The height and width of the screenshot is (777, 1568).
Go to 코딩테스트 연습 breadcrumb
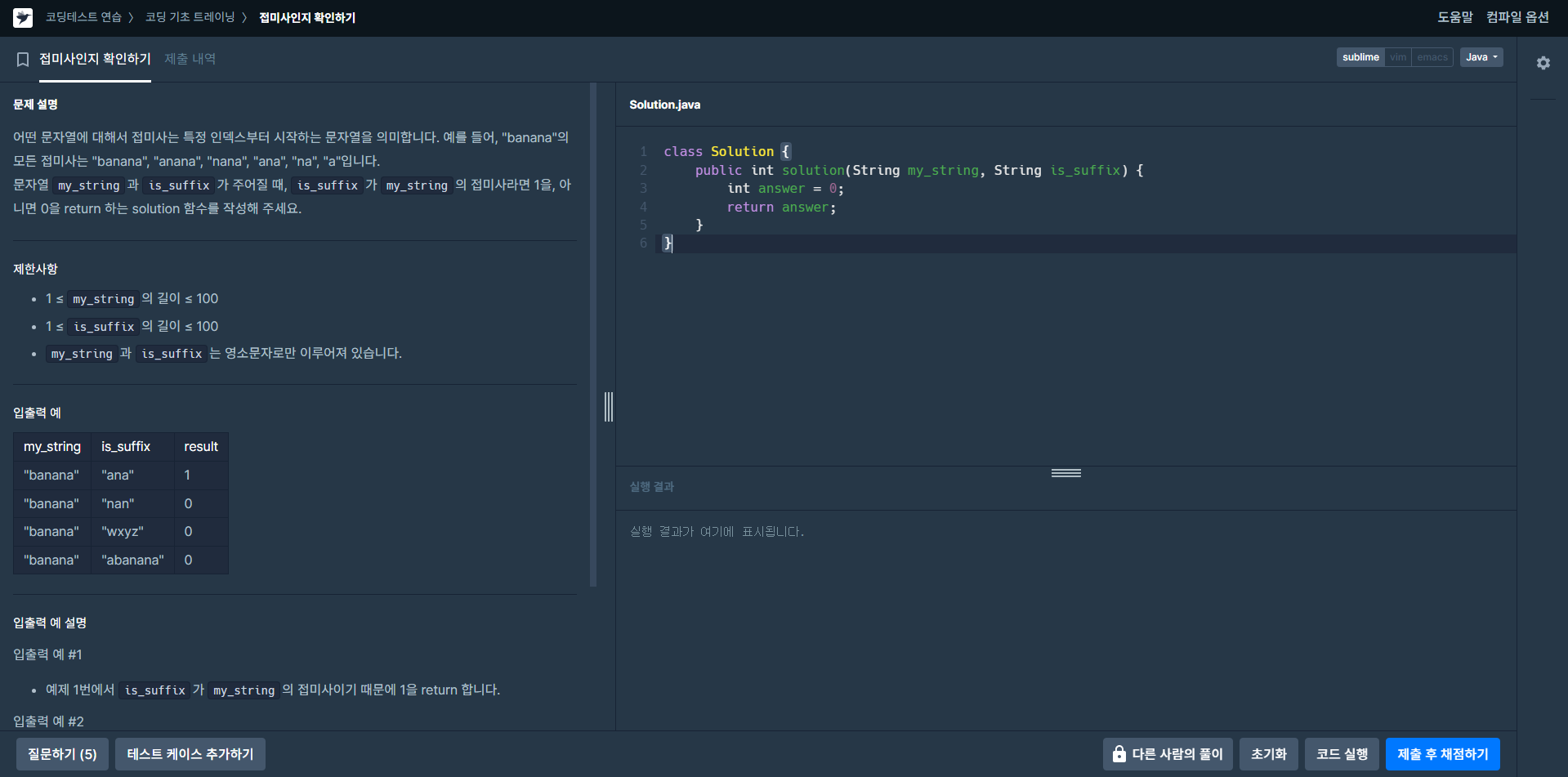tap(83, 17)
